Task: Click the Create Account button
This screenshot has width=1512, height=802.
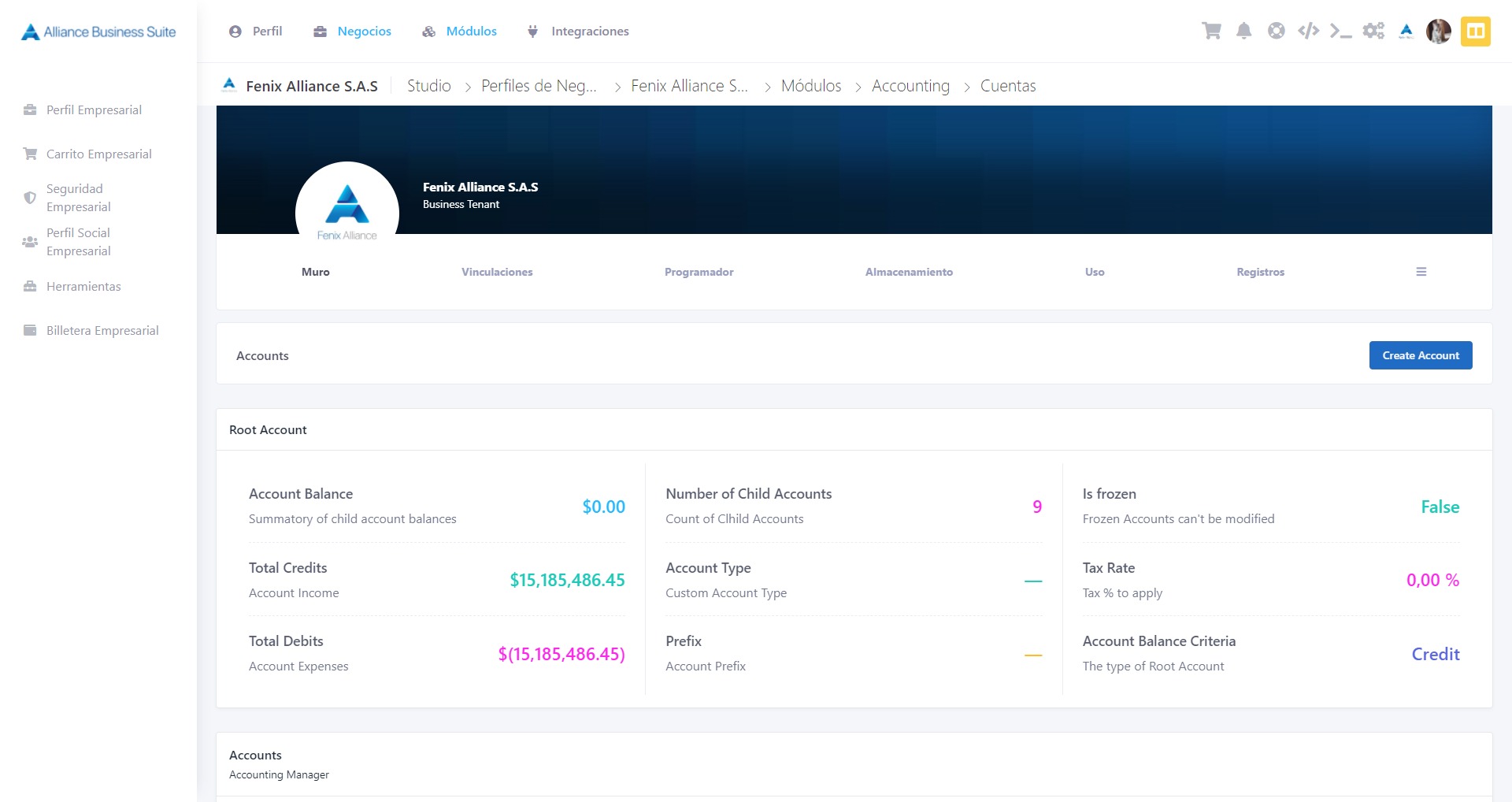Action: click(1421, 355)
